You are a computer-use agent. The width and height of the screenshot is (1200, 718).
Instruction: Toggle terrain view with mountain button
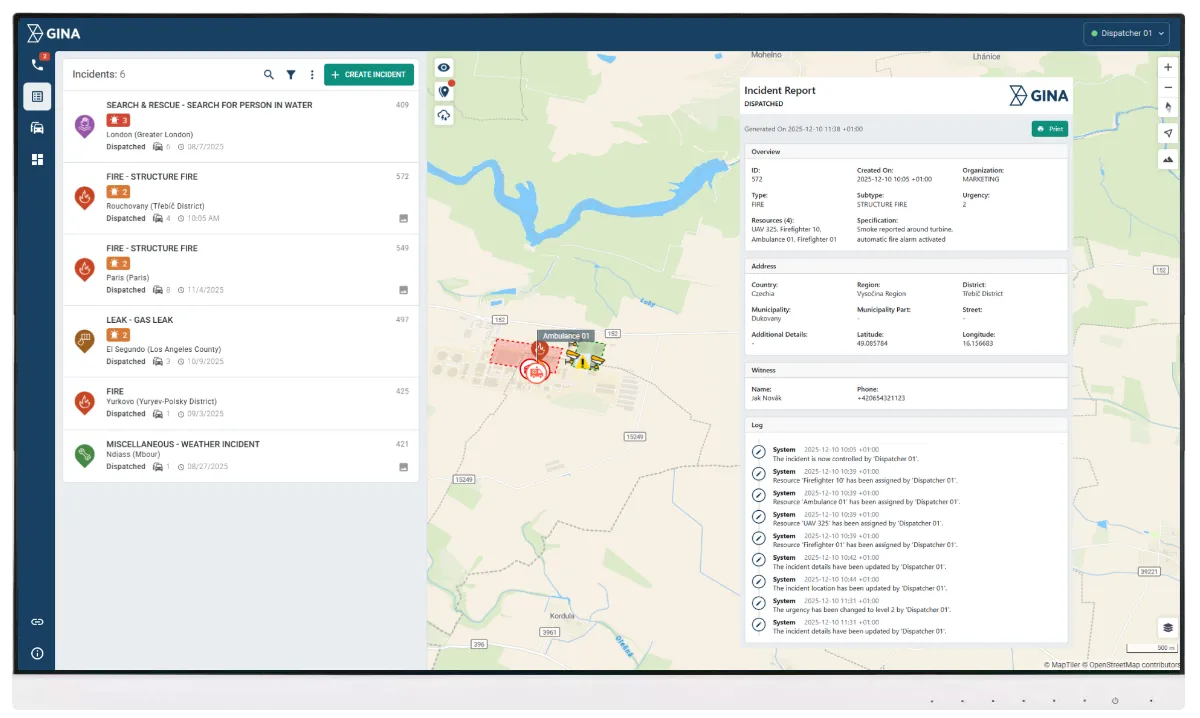[1168, 159]
